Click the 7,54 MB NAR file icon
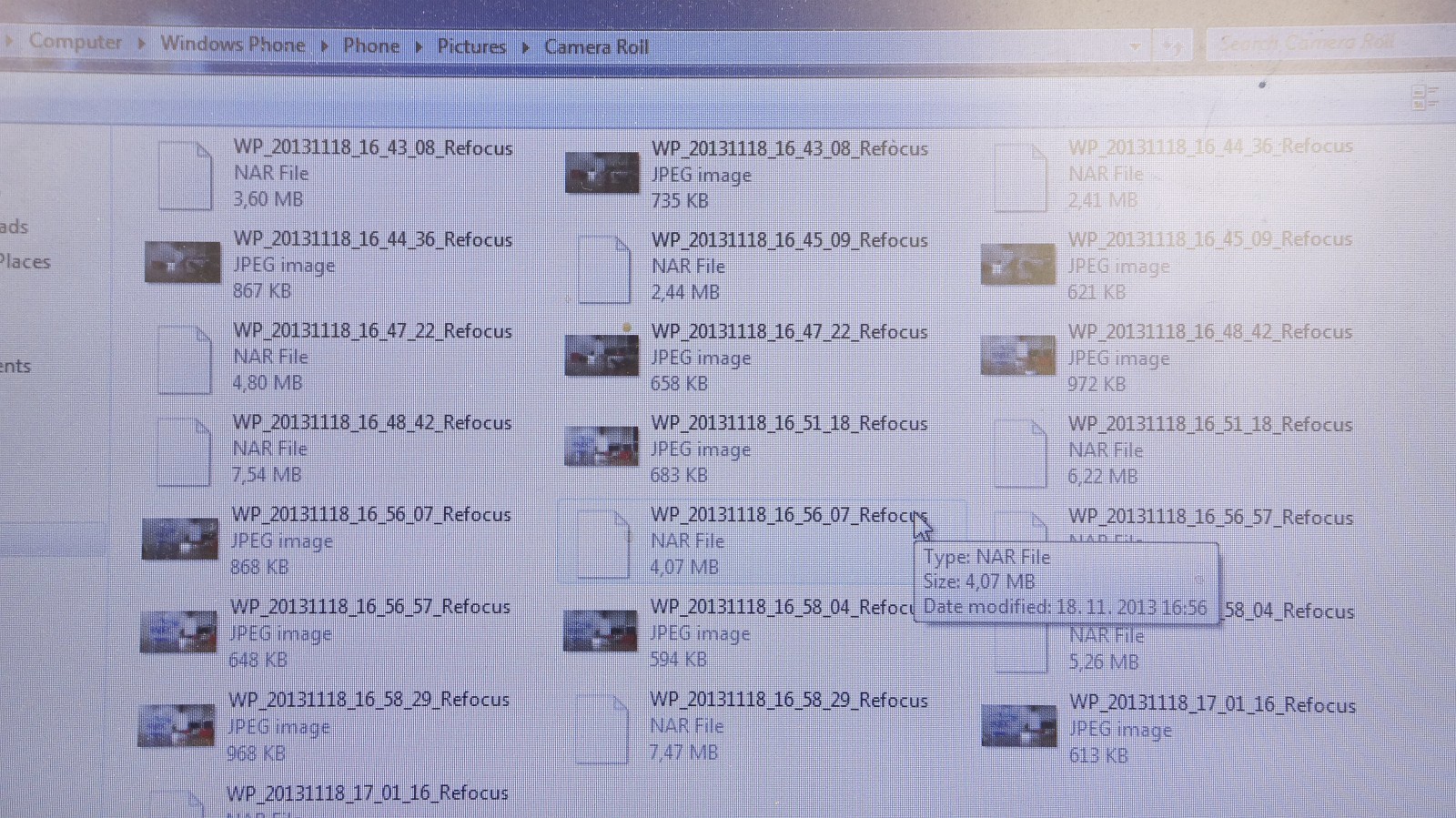Screen dimensions: 1456x818 [x=183, y=451]
